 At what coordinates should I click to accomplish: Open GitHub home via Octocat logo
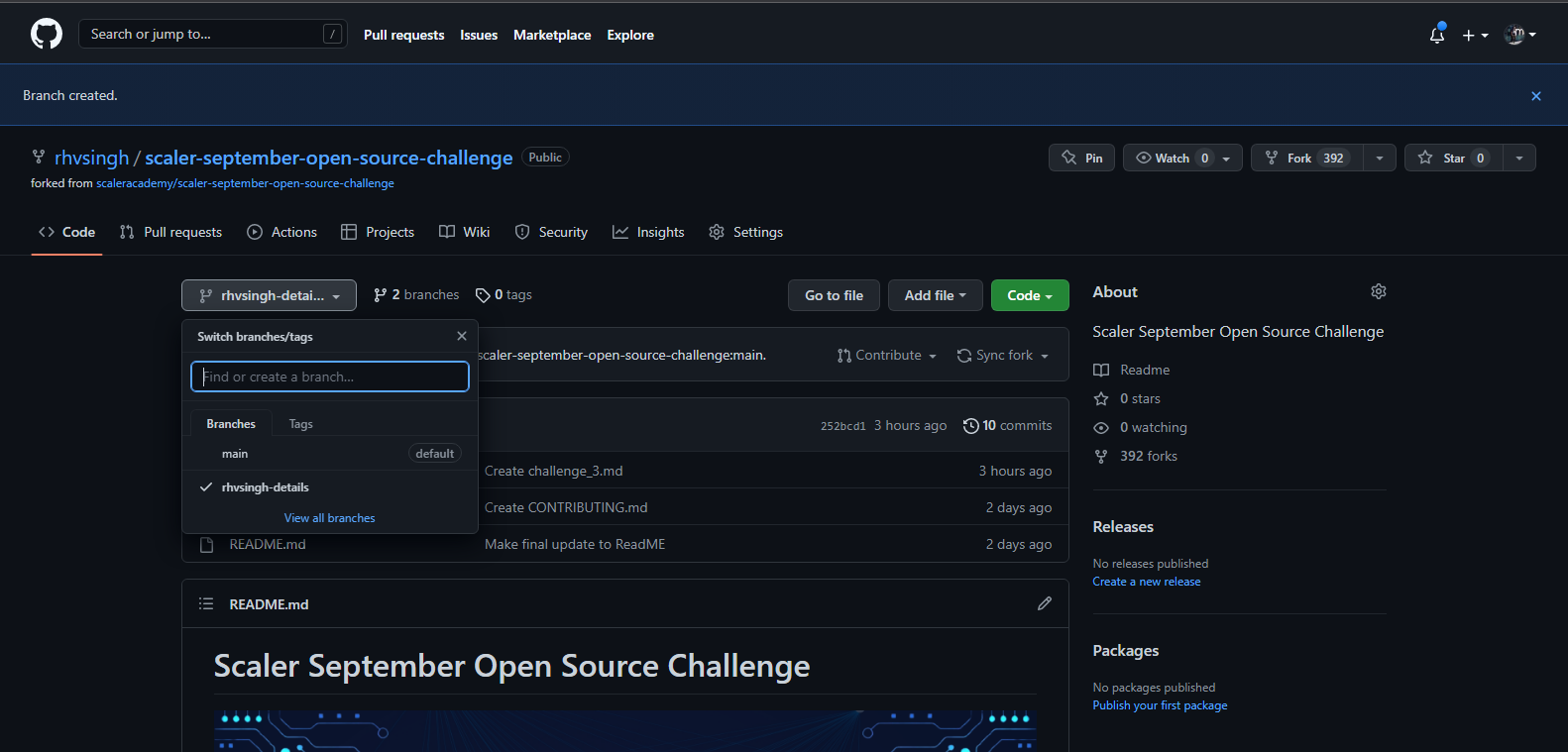click(x=47, y=34)
